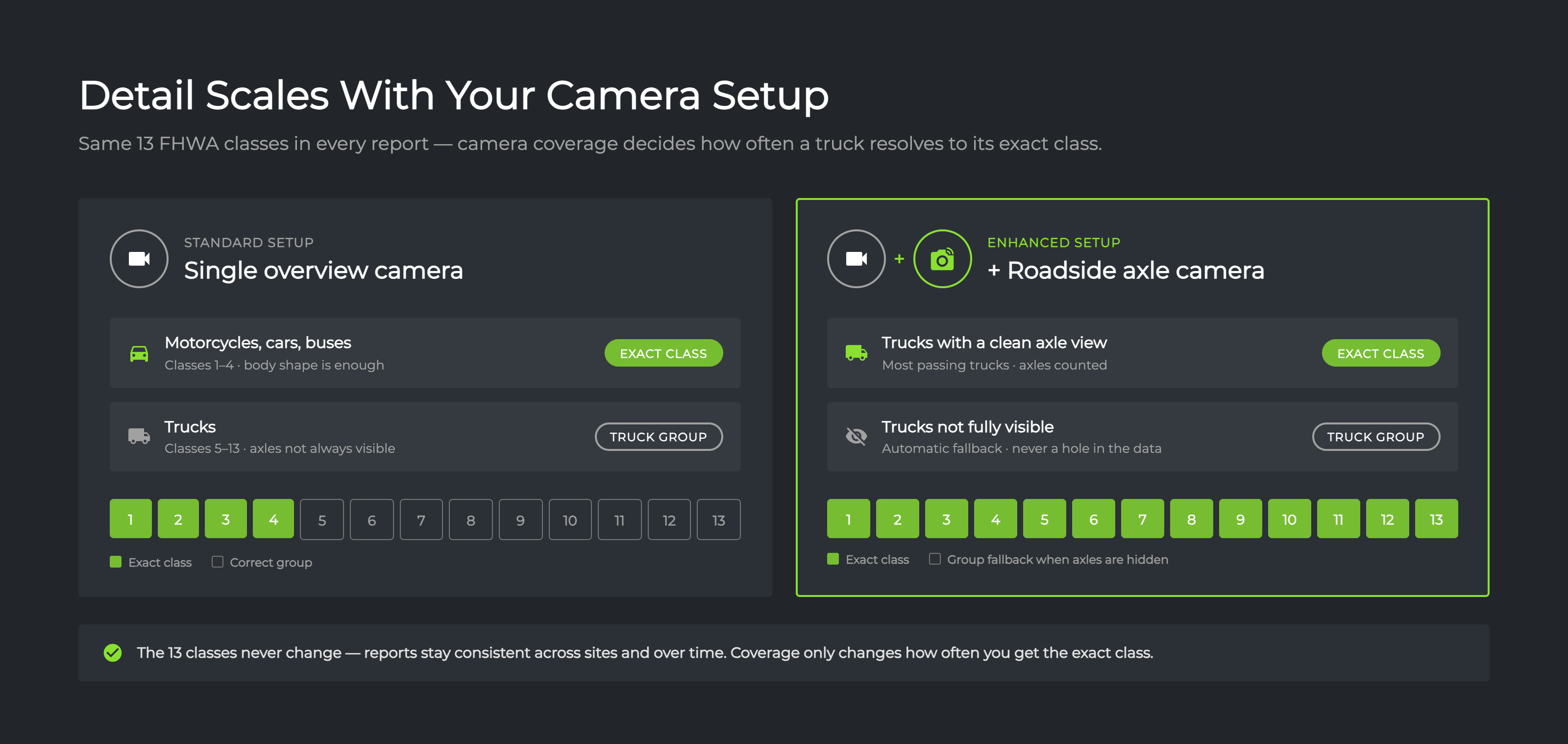Select class 1 tile in Standard Setup
Viewport: 1568px width, 744px height.
pos(130,519)
